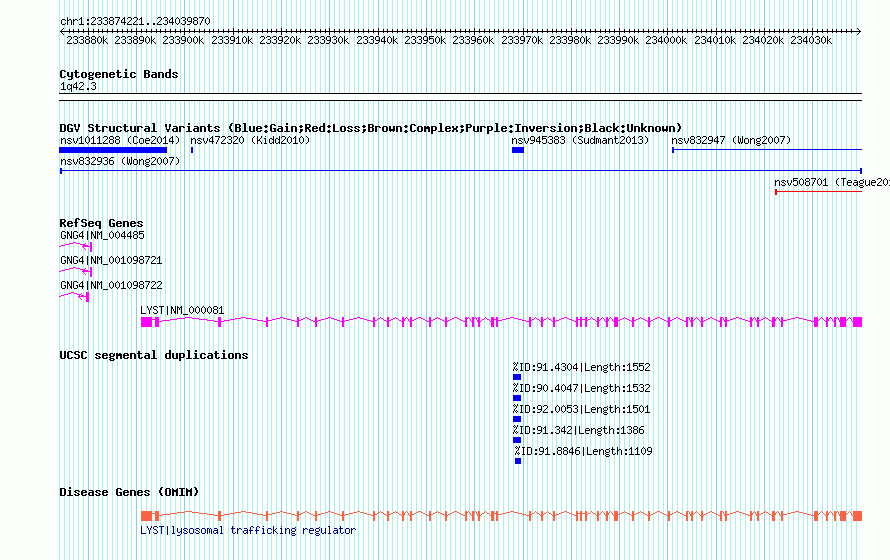890x560 pixels.
Task: Click the first orange LYST exon in OMIM track
Action: click(x=146, y=516)
